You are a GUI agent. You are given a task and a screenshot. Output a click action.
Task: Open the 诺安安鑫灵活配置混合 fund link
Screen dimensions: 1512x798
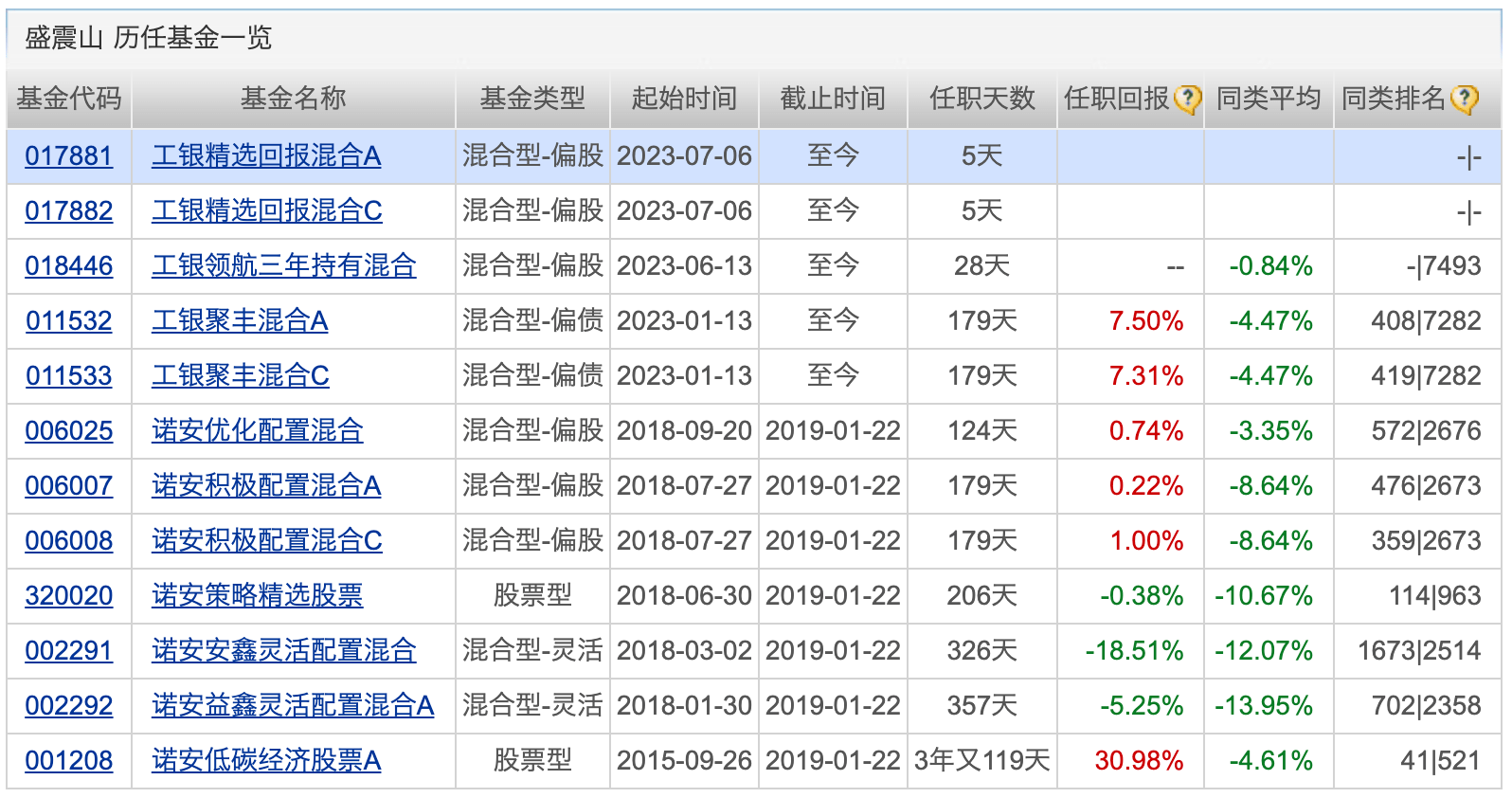coord(284,651)
